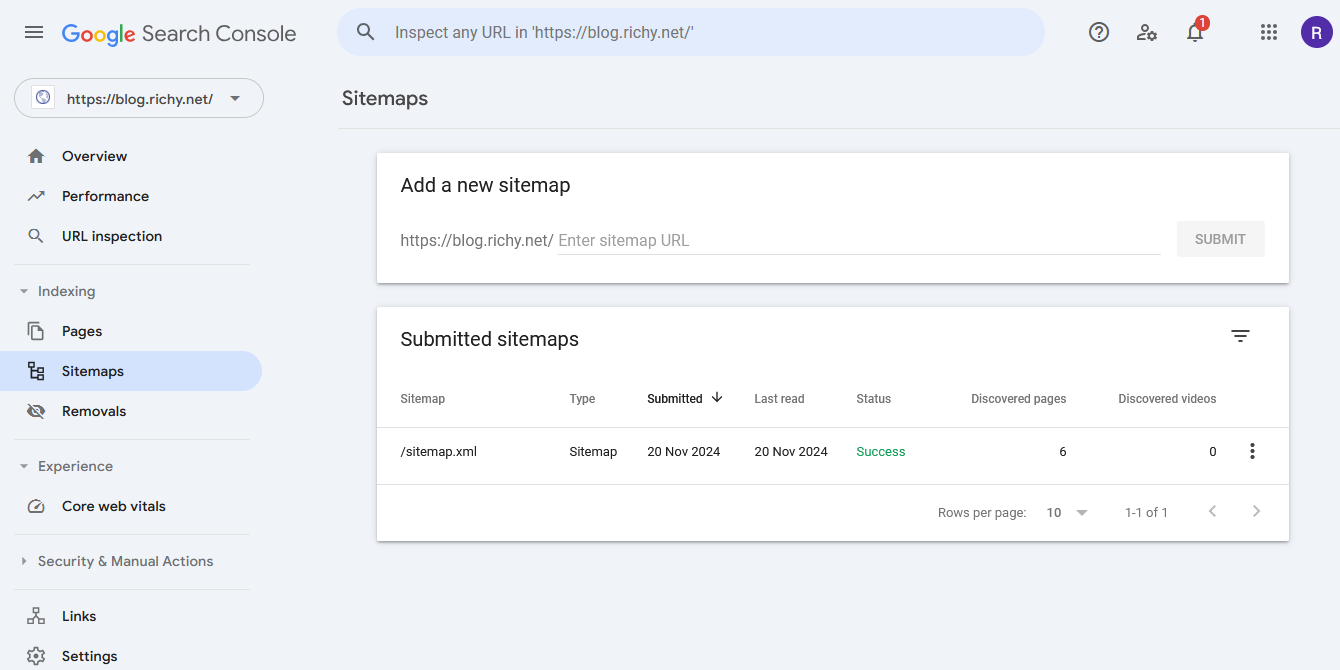Click the Sitemaps page heading
The width and height of the screenshot is (1340, 670).
385,98
